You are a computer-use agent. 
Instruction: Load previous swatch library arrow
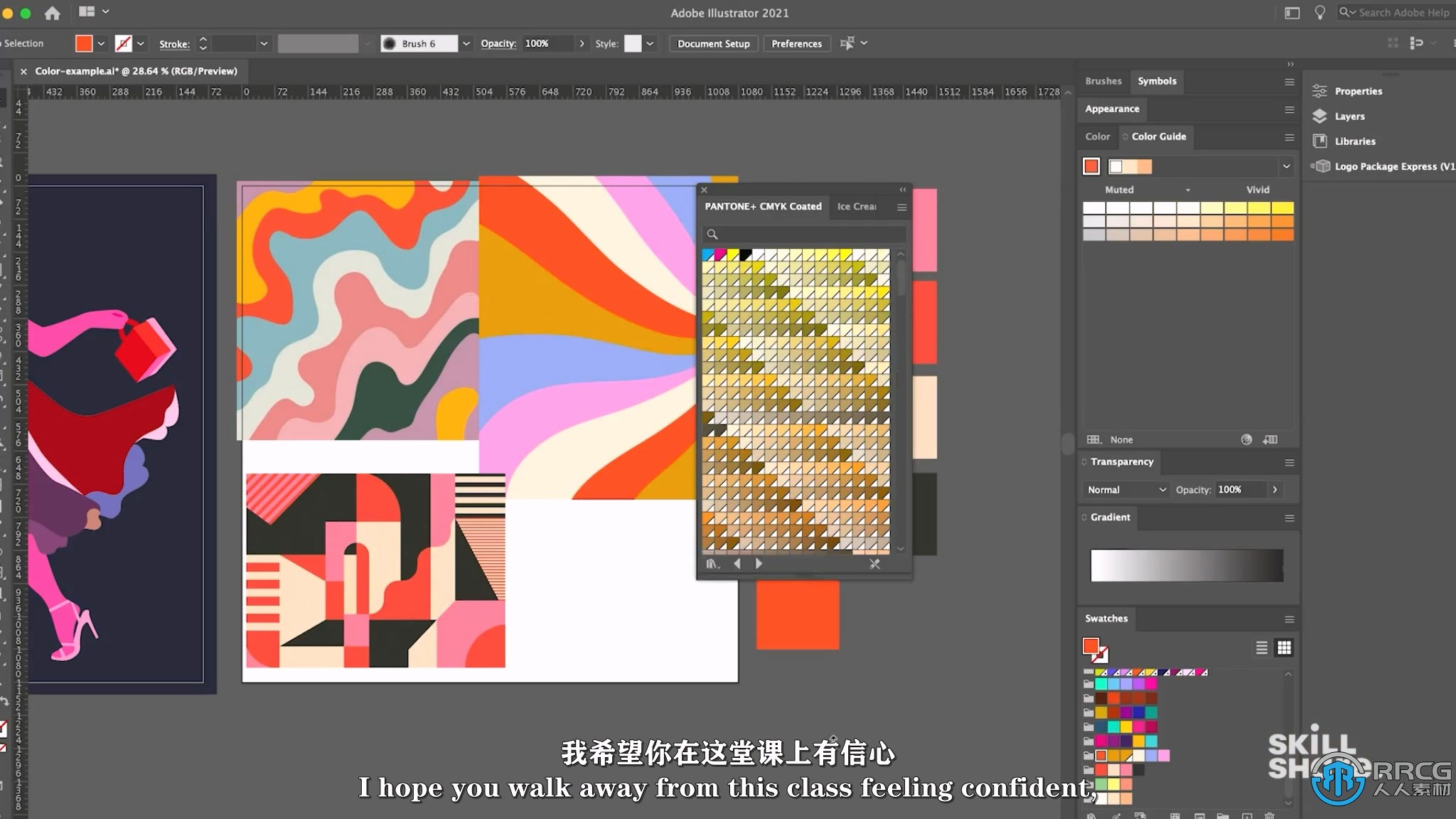[737, 564]
